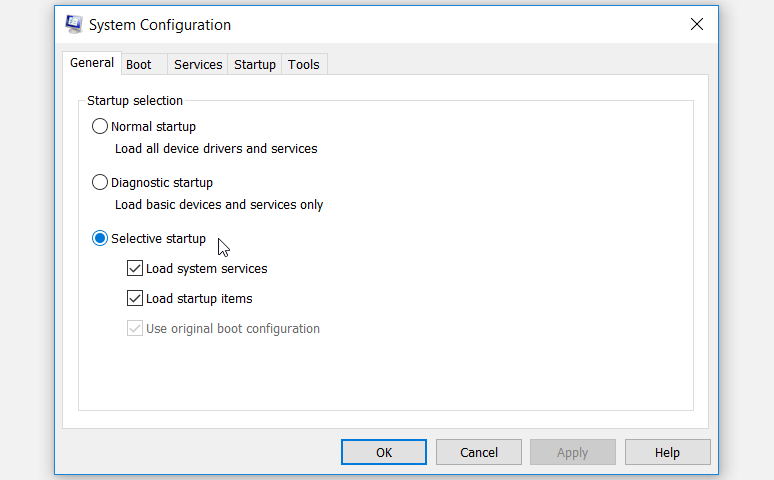Click the 'Load all device drivers and services' description

[x=216, y=149]
